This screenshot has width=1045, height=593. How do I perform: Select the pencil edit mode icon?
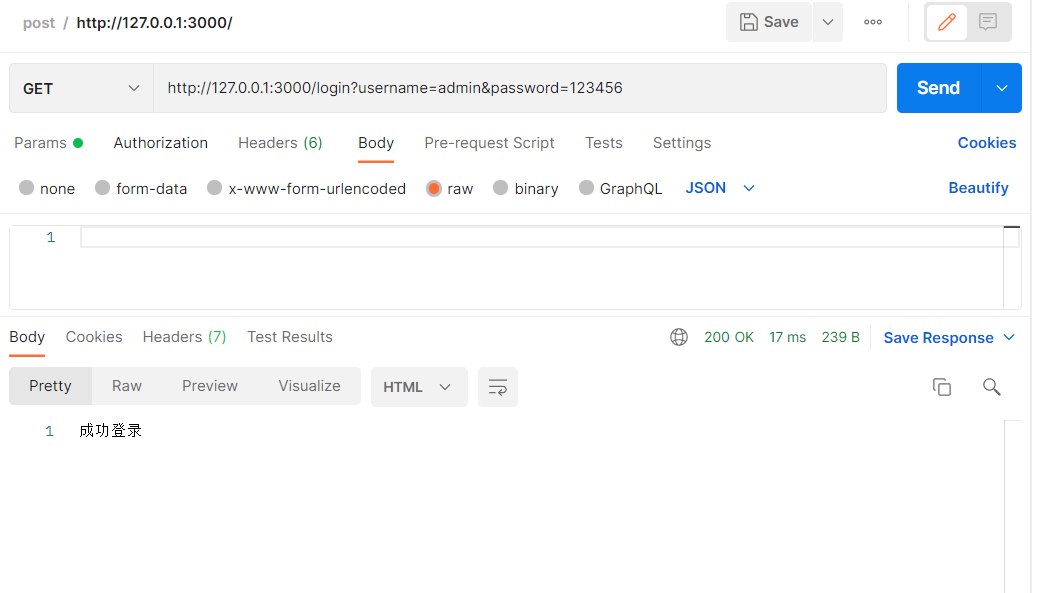point(946,22)
